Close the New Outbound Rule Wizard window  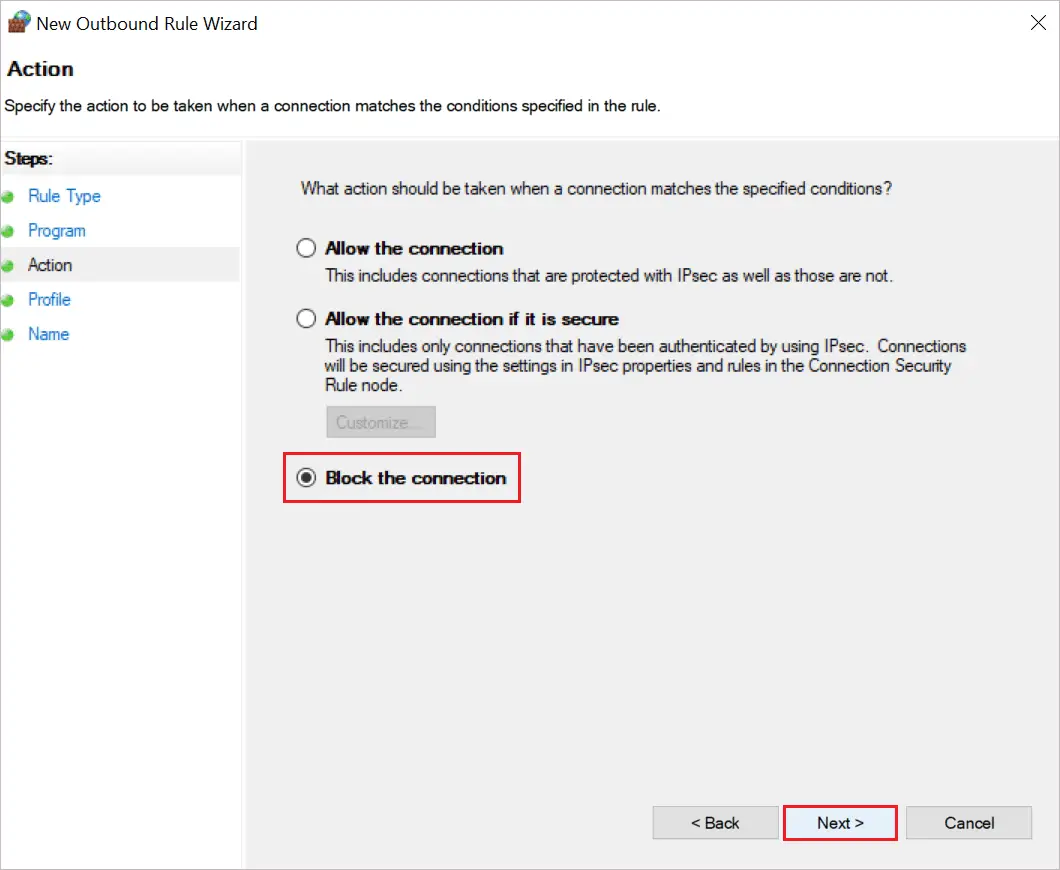pyautogui.click(x=1038, y=23)
